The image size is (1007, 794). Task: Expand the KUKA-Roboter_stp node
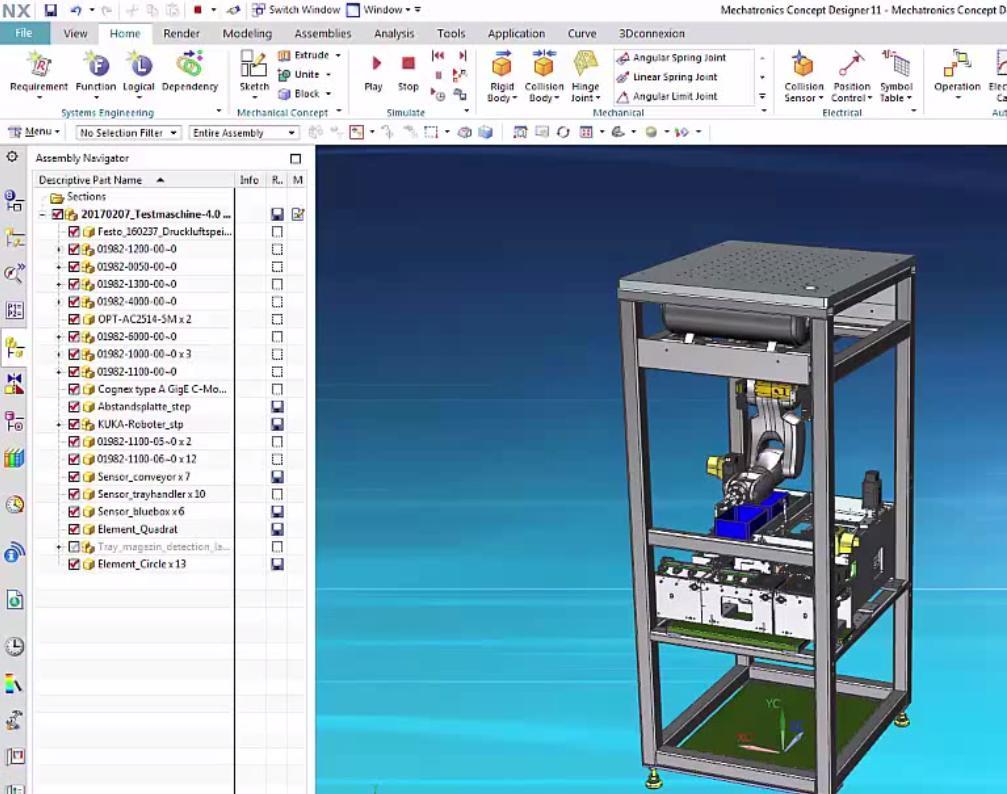59,424
